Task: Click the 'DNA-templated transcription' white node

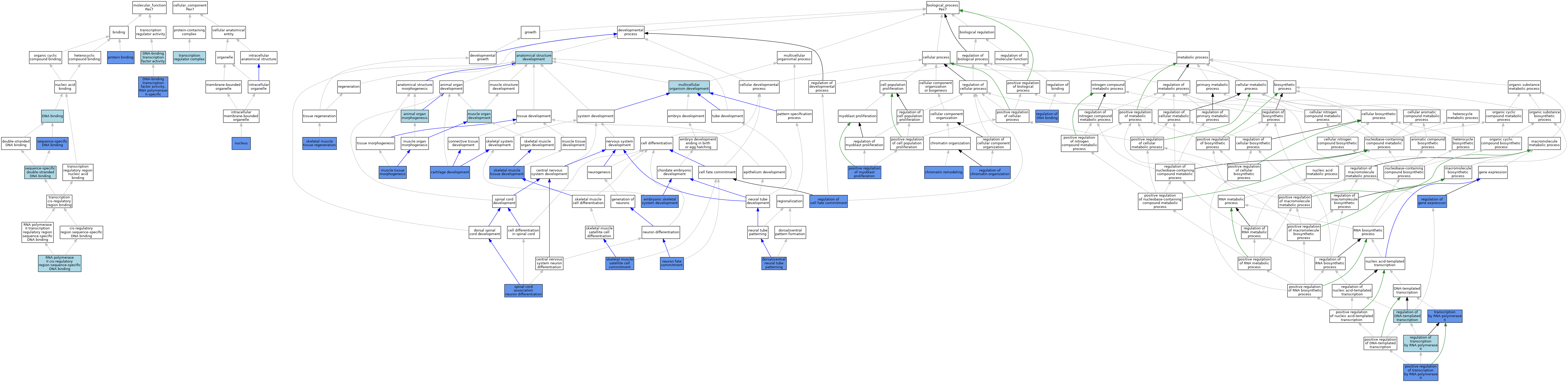Action: click(1407, 291)
